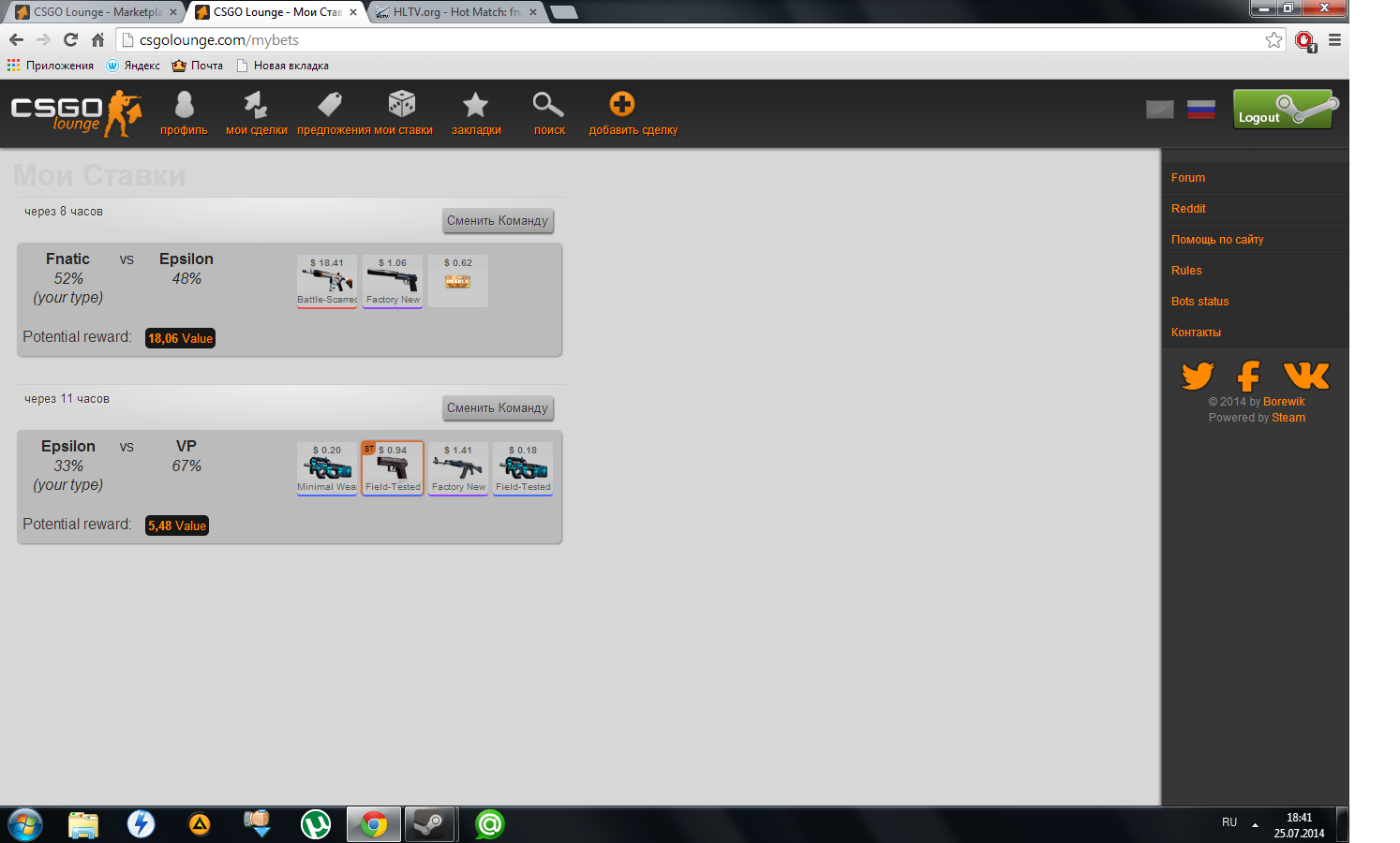The image size is (1400, 843).
Task: Open the VK icon in sidebar
Action: [x=1306, y=376]
